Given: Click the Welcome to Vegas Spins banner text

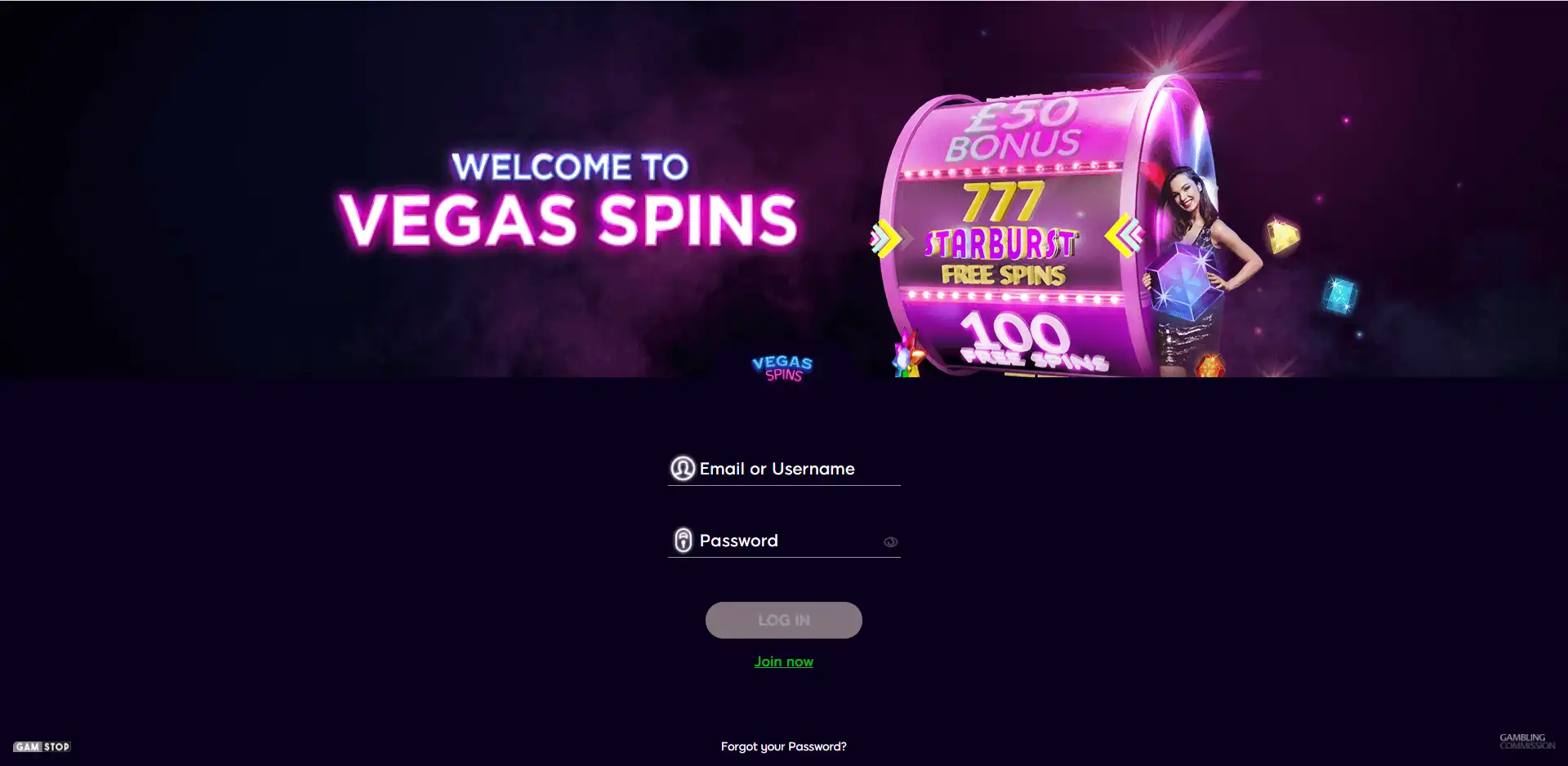Looking at the screenshot, I should click(x=569, y=200).
